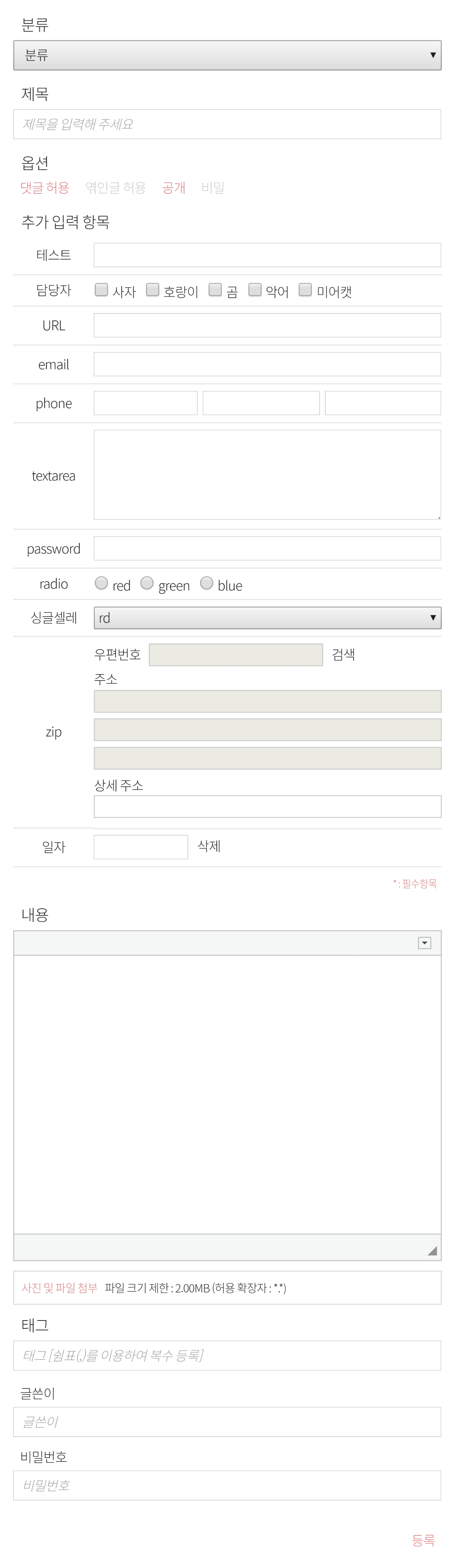The height and width of the screenshot is (1568, 455).
Task: Submit the form with 등록
Action: click(x=423, y=1540)
